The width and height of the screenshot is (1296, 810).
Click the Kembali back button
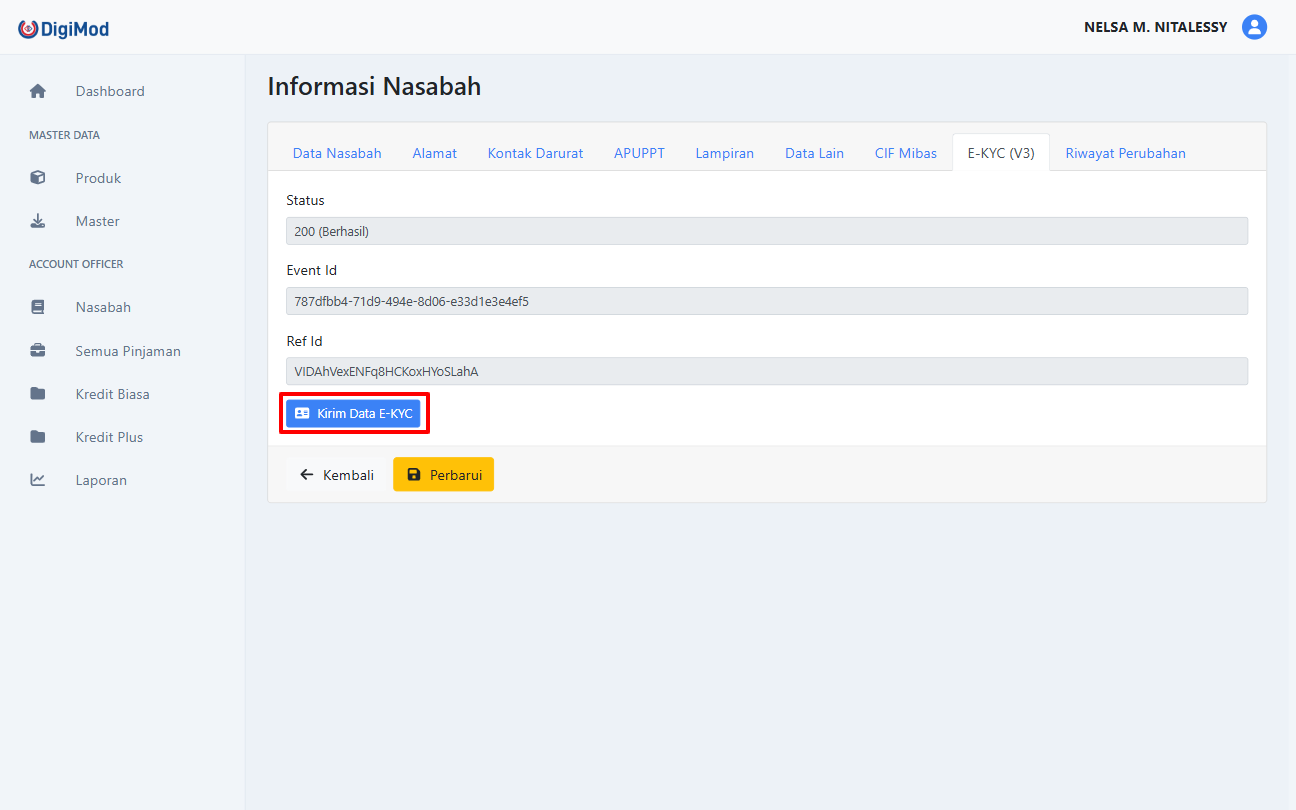pyautogui.click(x=336, y=475)
